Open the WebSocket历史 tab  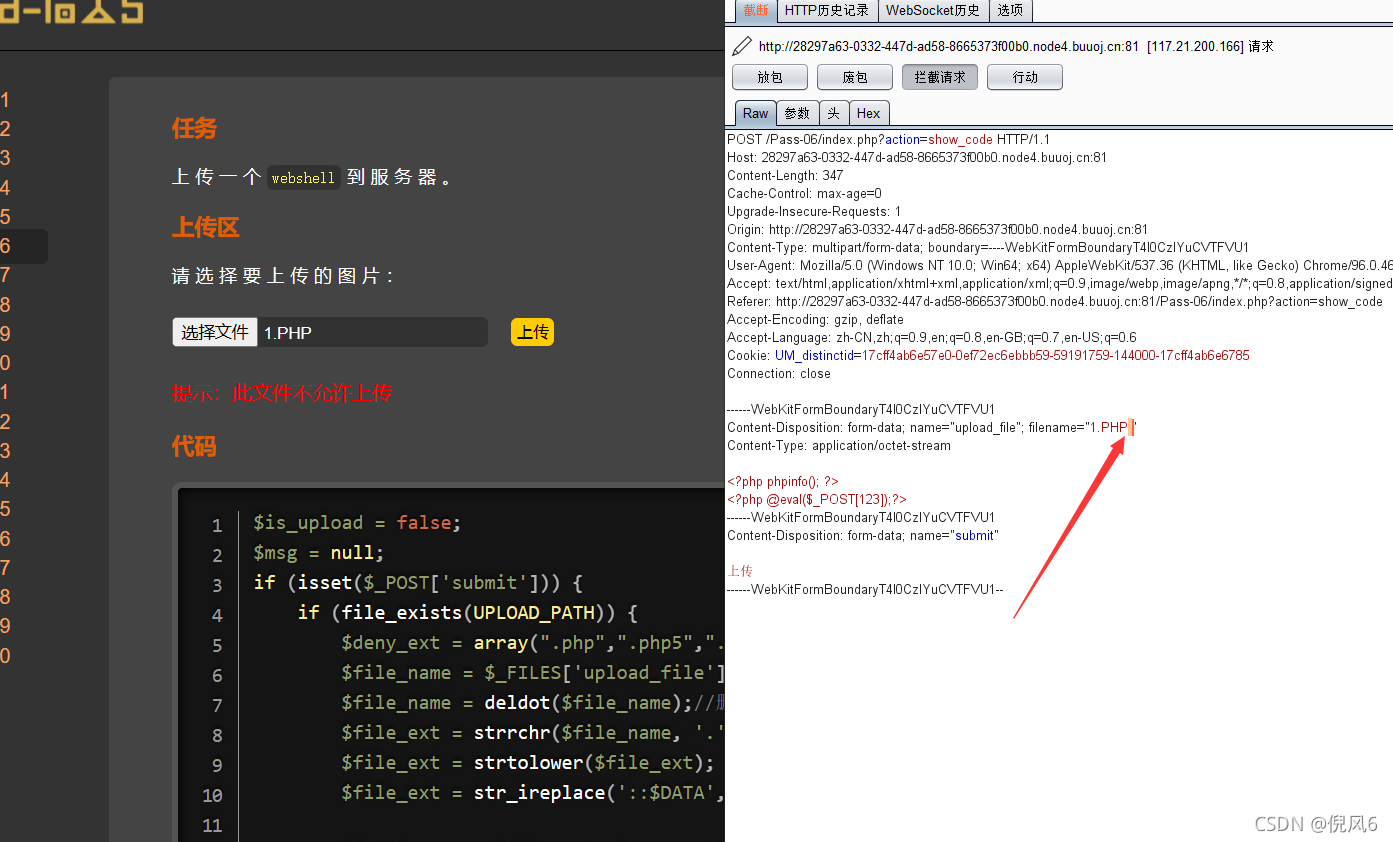point(933,10)
